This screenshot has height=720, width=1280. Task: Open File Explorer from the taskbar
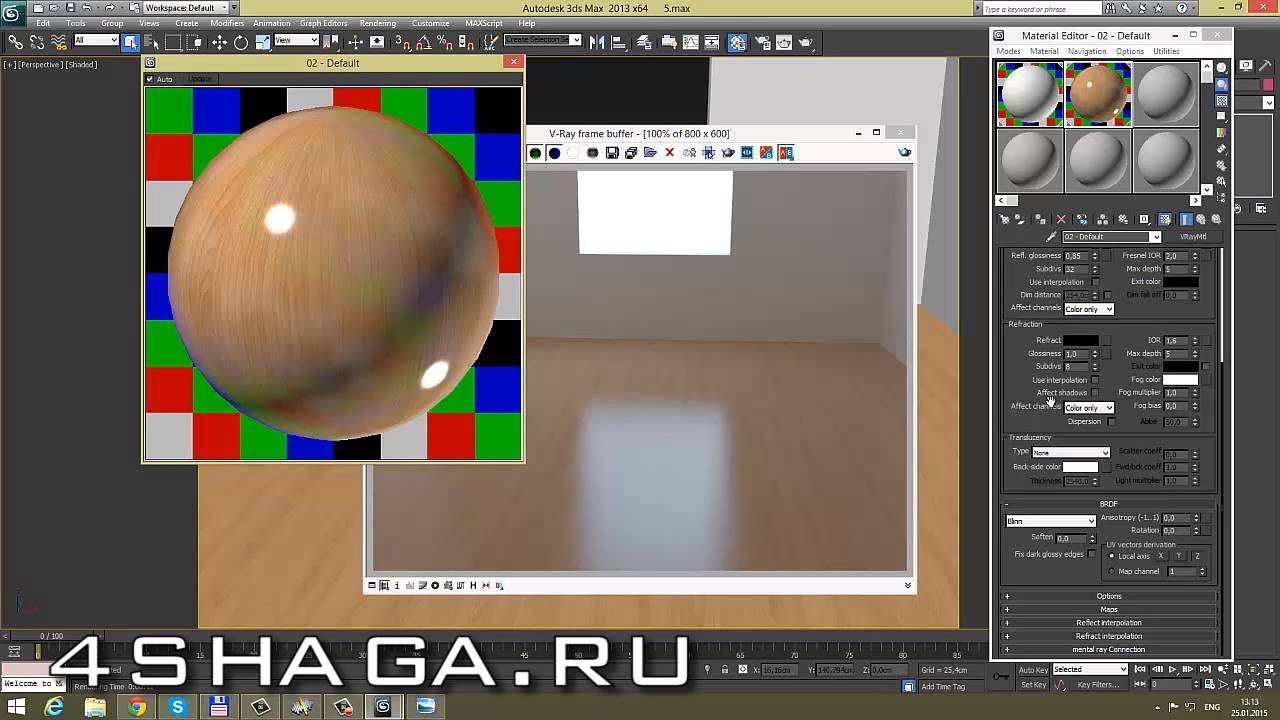coord(96,707)
